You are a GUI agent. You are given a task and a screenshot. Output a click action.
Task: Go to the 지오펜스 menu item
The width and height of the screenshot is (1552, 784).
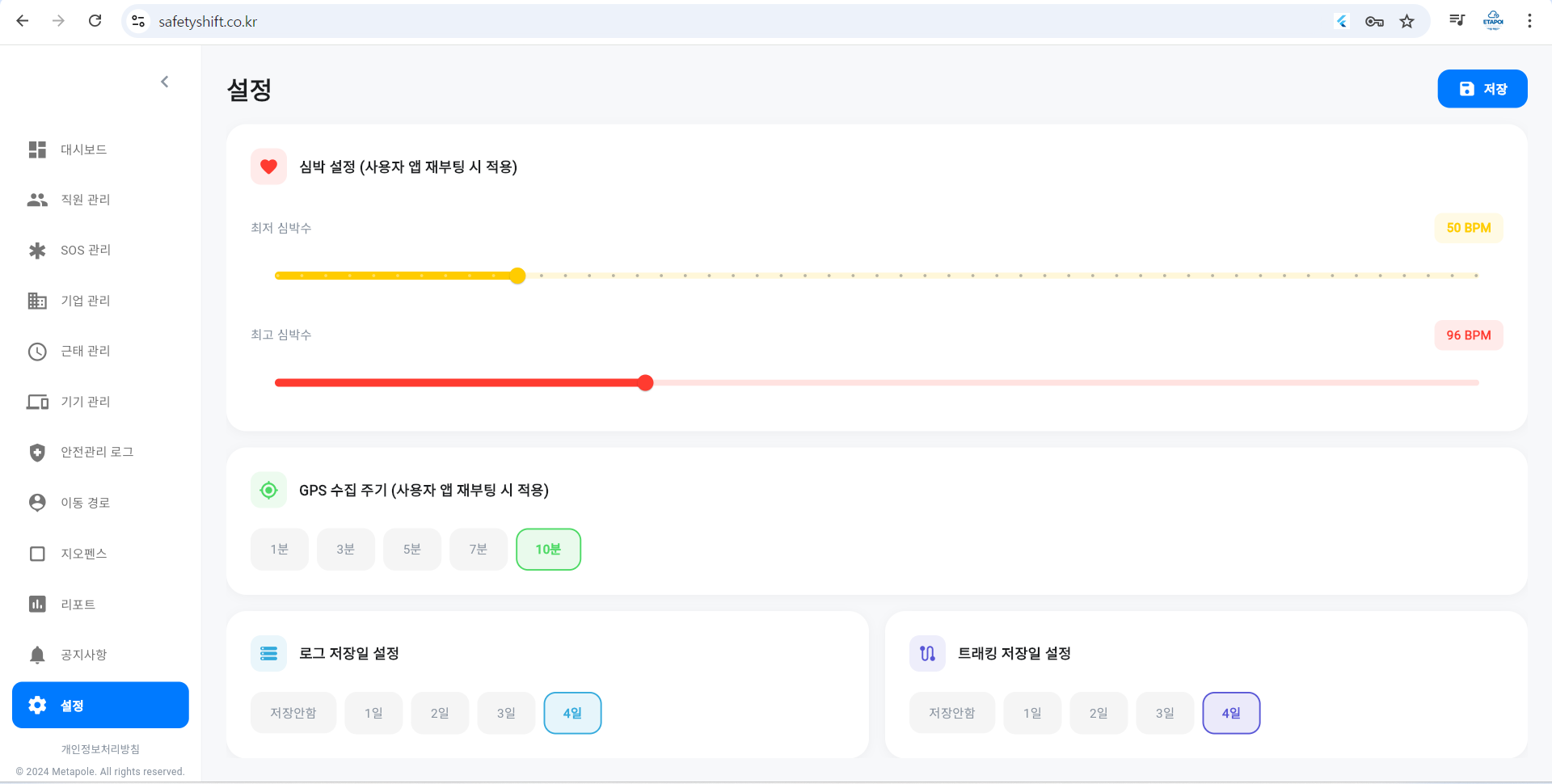tap(84, 554)
